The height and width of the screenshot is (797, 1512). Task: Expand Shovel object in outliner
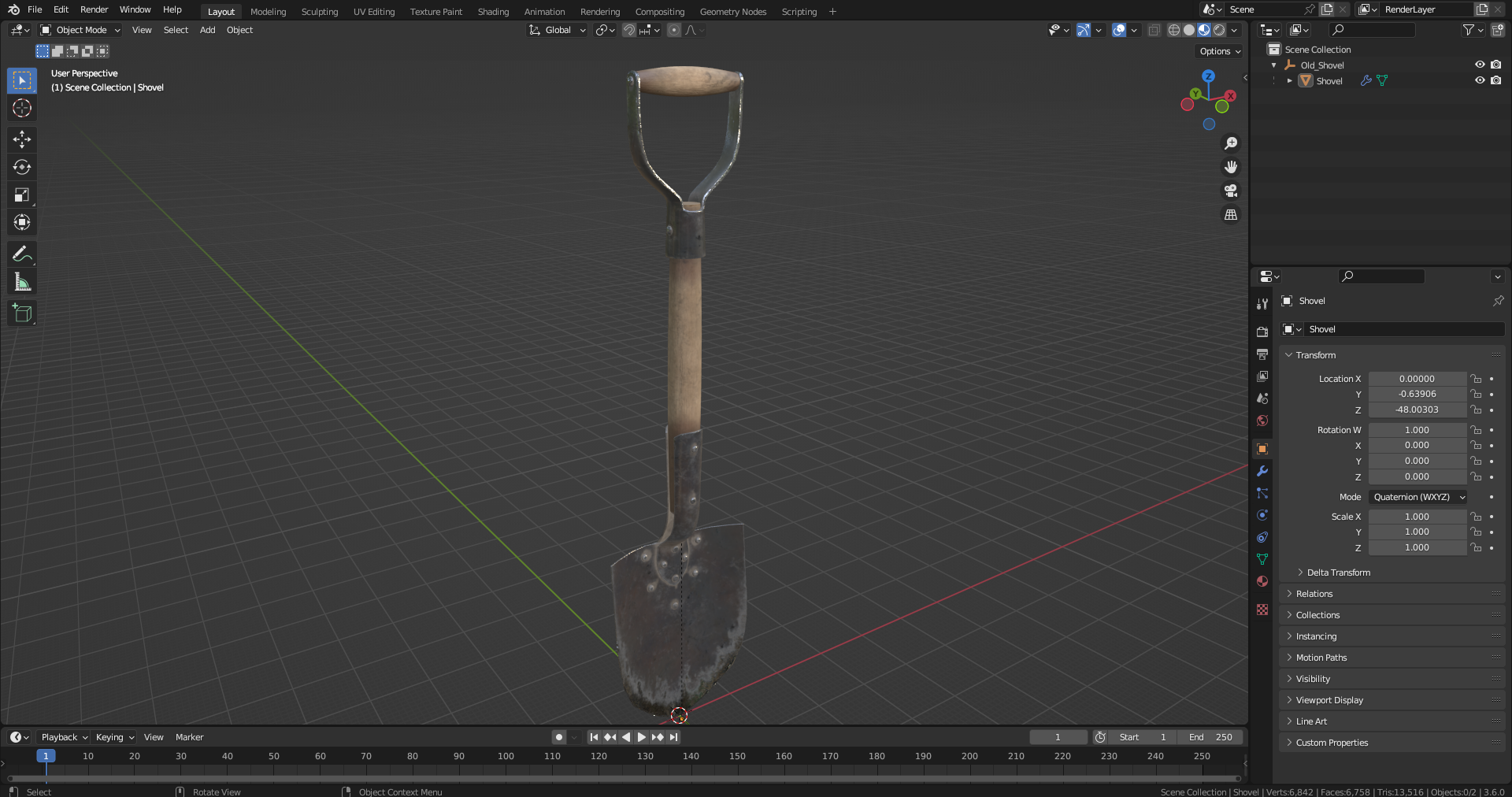(x=1290, y=80)
